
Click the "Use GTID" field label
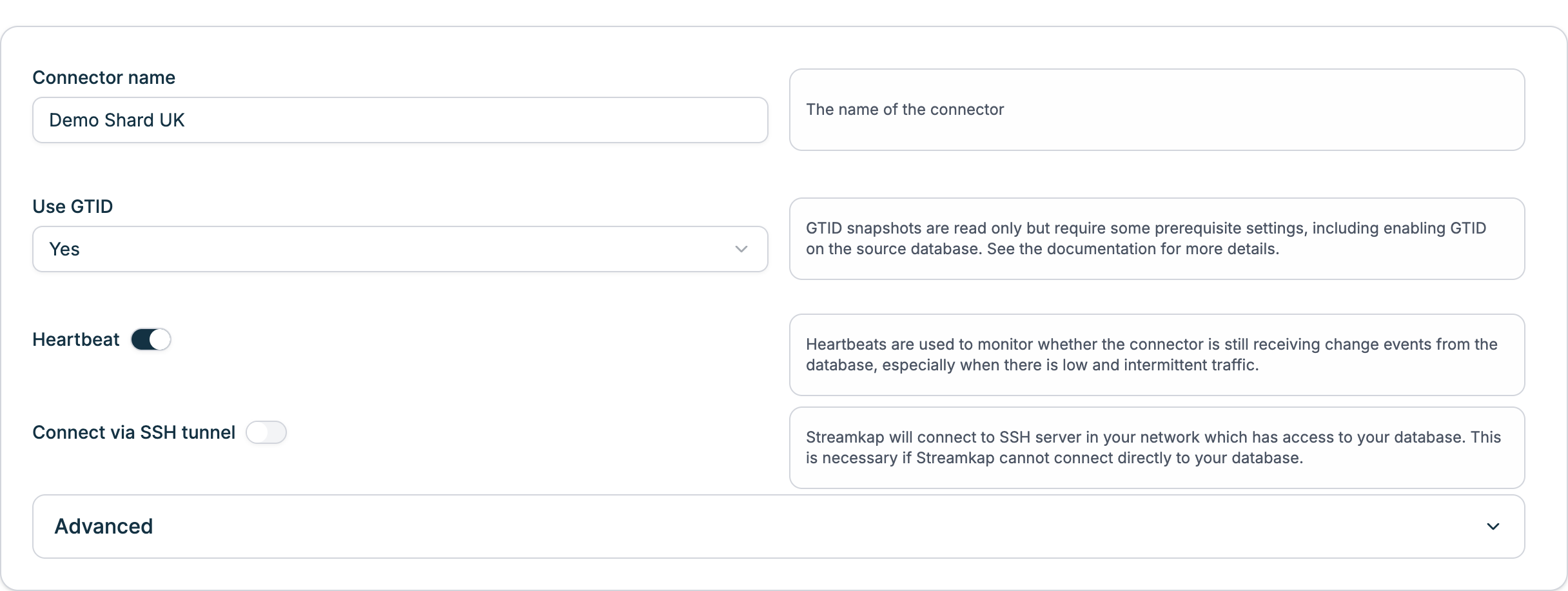(73, 206)
